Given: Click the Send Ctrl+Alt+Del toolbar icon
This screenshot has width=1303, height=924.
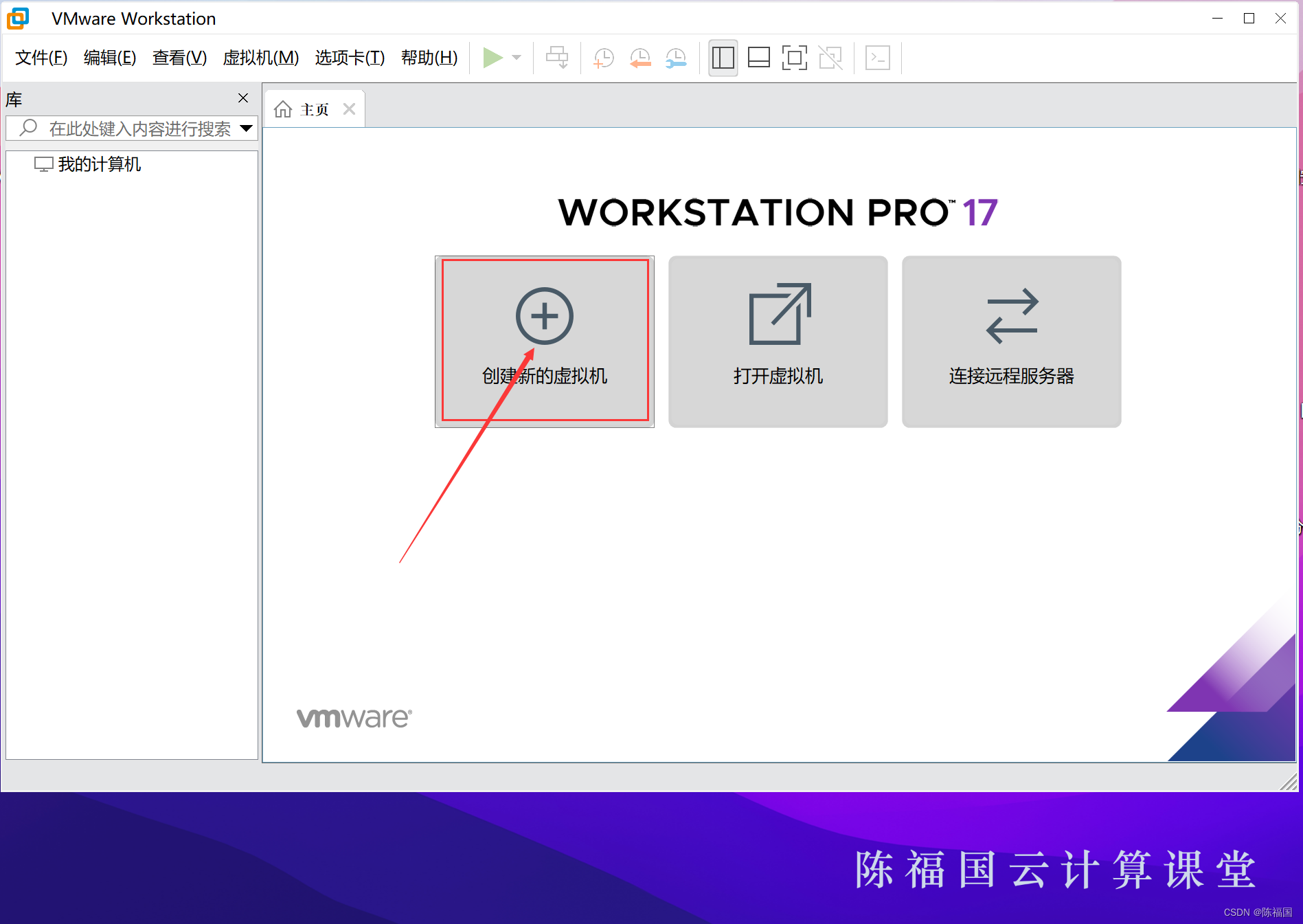Looking at the screenshot, I should pos(557,58).
